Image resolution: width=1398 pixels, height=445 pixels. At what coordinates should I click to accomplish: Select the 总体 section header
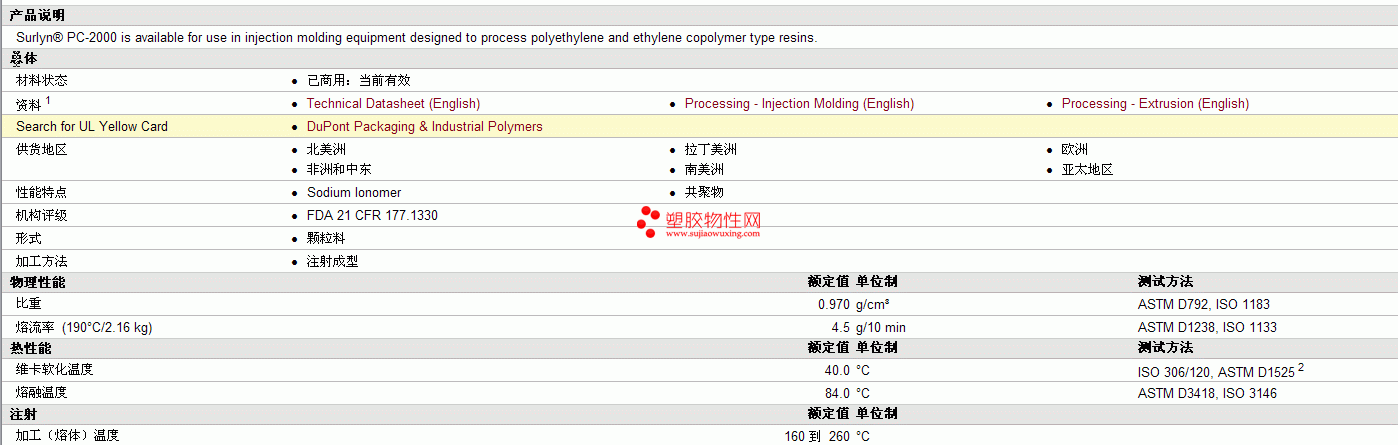[x=23, y=59]
